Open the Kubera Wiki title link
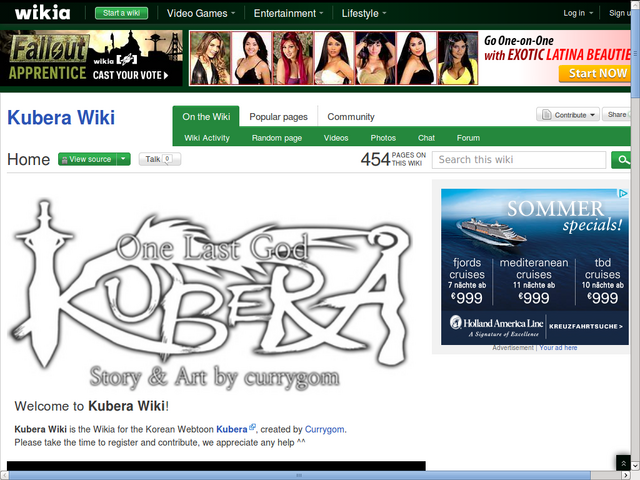 [61, 118]
